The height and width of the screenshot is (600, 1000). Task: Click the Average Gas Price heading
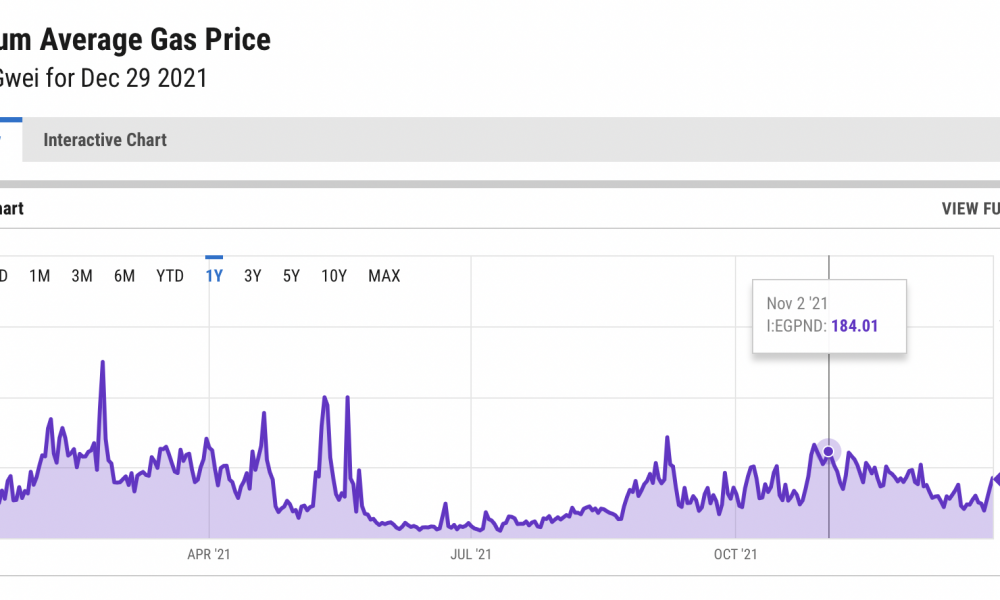coord(155,40)
